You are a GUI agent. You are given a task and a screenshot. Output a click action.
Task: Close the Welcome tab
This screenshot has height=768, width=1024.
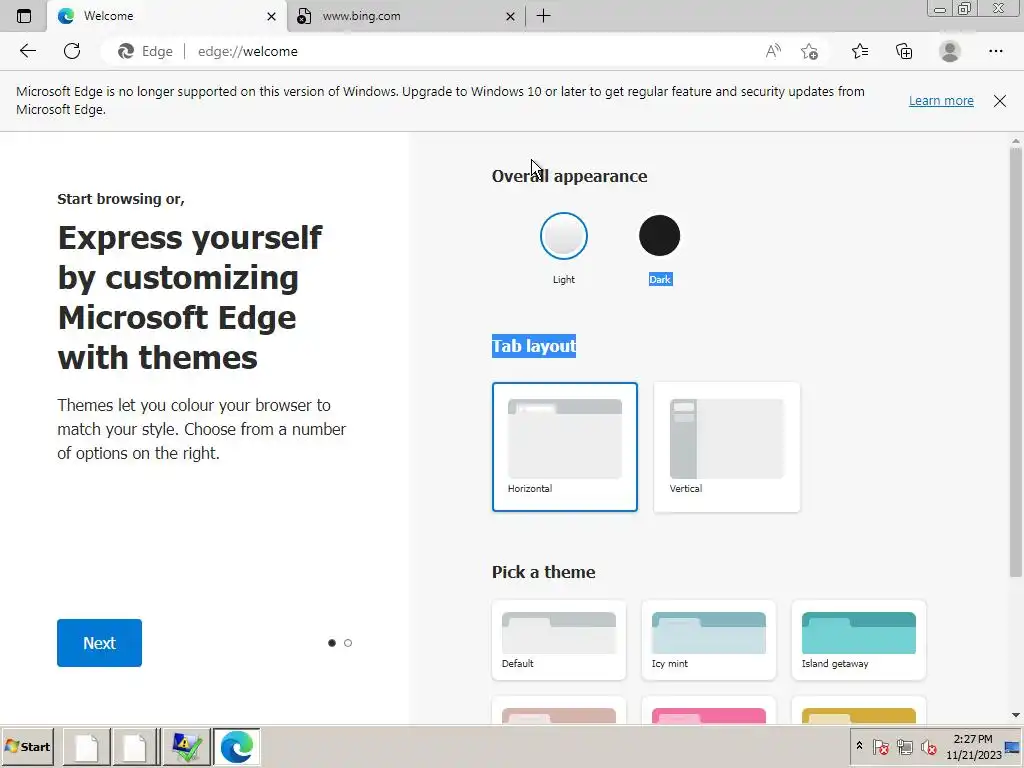coord(272,16)
